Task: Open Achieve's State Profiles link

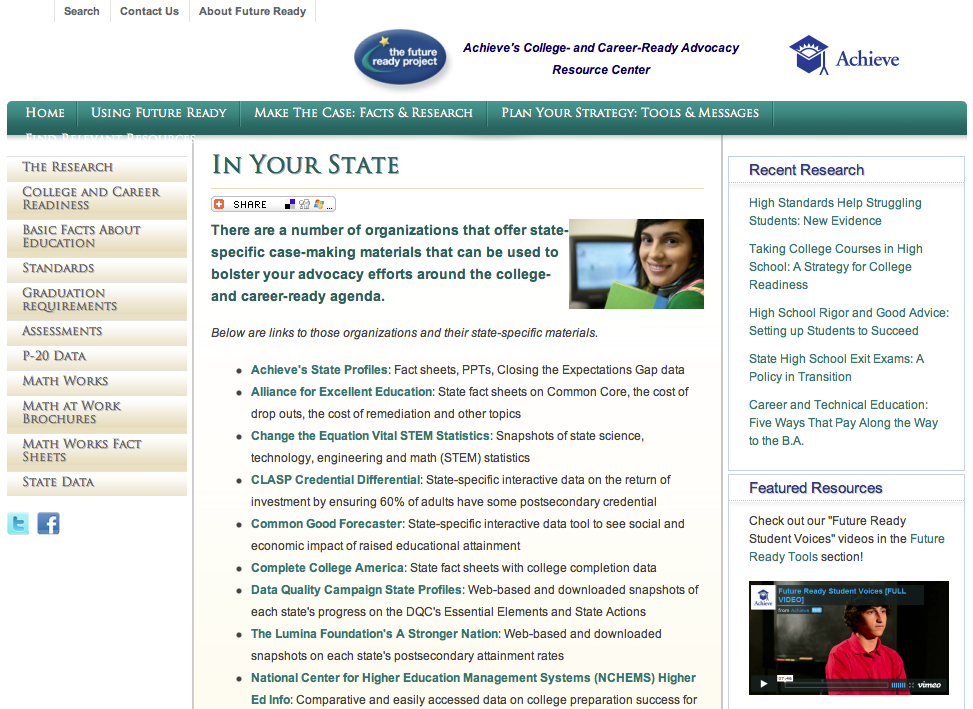Action: 320,370
